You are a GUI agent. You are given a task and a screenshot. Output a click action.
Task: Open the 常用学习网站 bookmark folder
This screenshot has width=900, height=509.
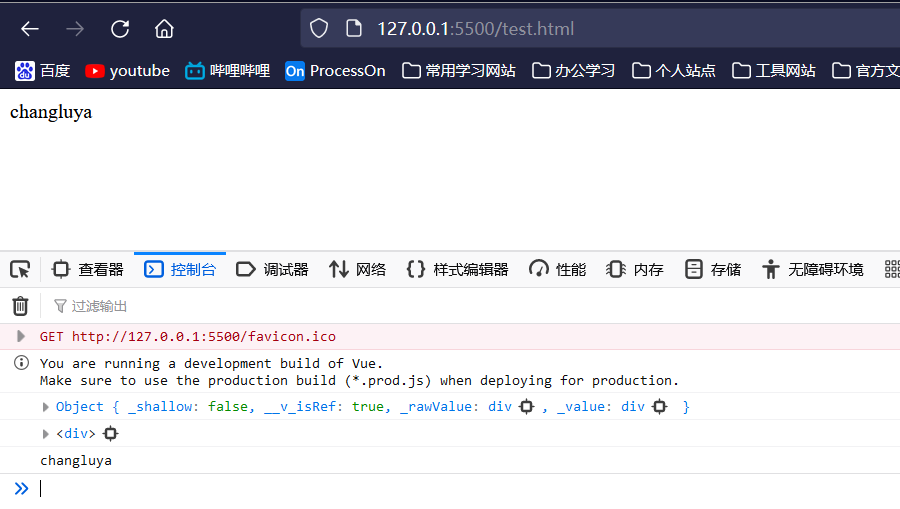[x=459, y=71]
